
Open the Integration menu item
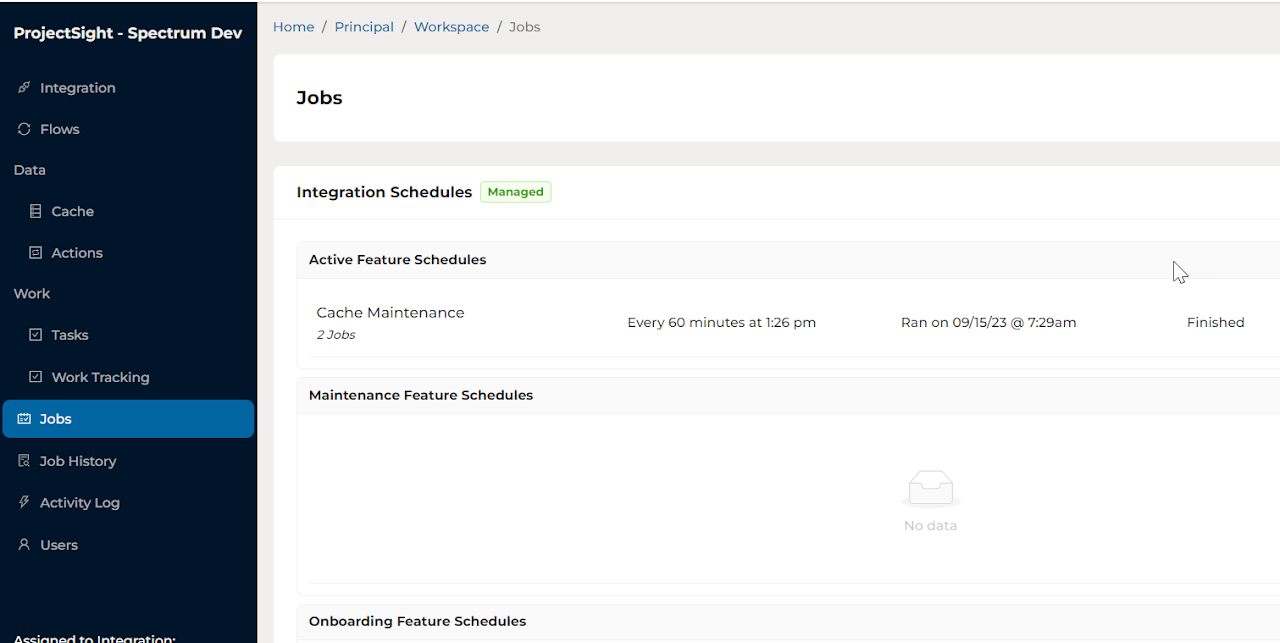[128, 88]
